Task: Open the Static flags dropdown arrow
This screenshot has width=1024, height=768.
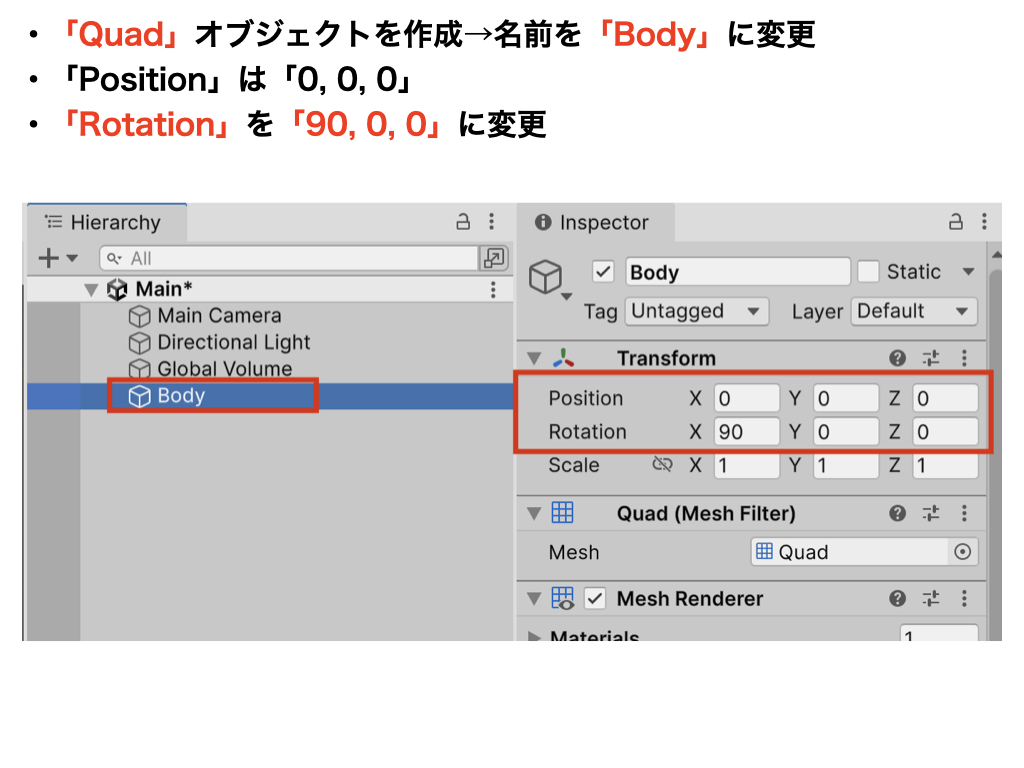Action: coord(968,271)
